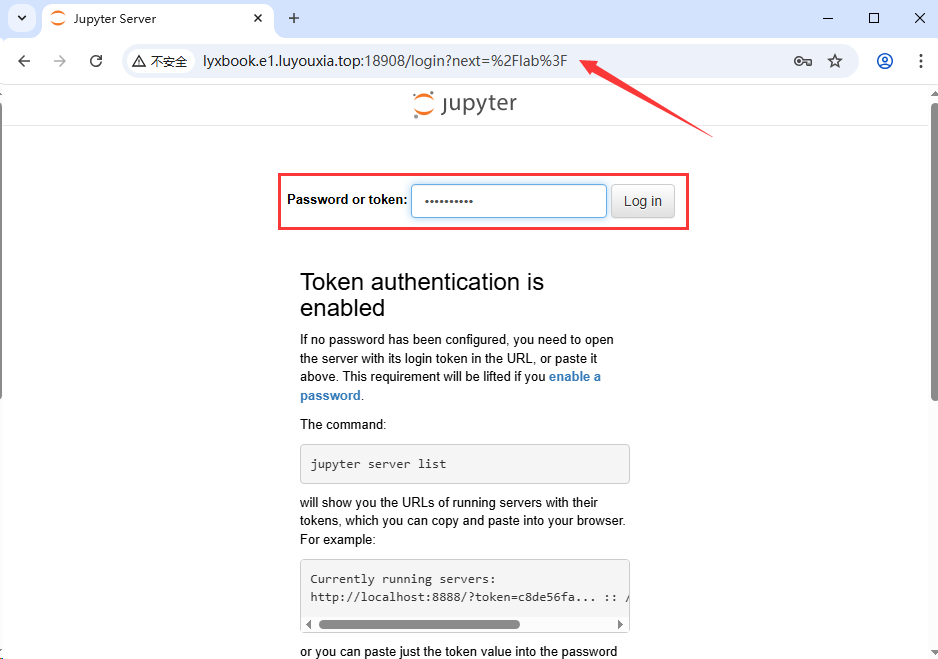
Task: Open the tab search chevron
Action: (21, 18)
